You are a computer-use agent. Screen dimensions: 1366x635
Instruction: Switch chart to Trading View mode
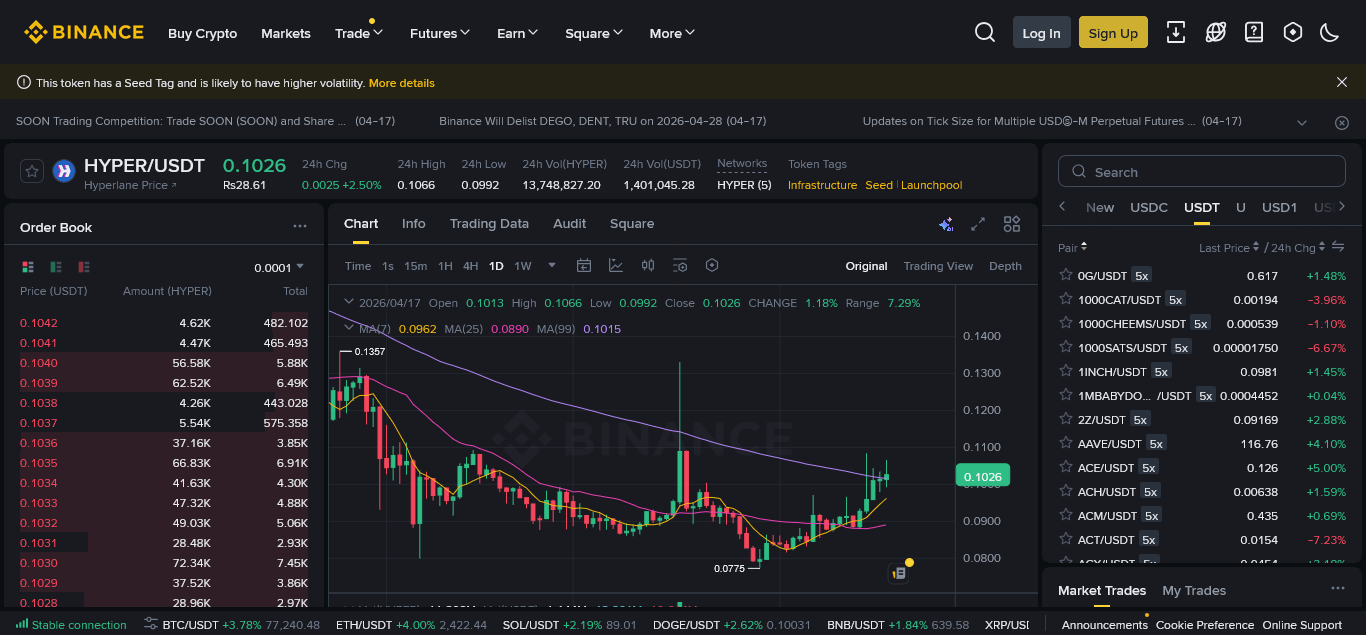938,266
